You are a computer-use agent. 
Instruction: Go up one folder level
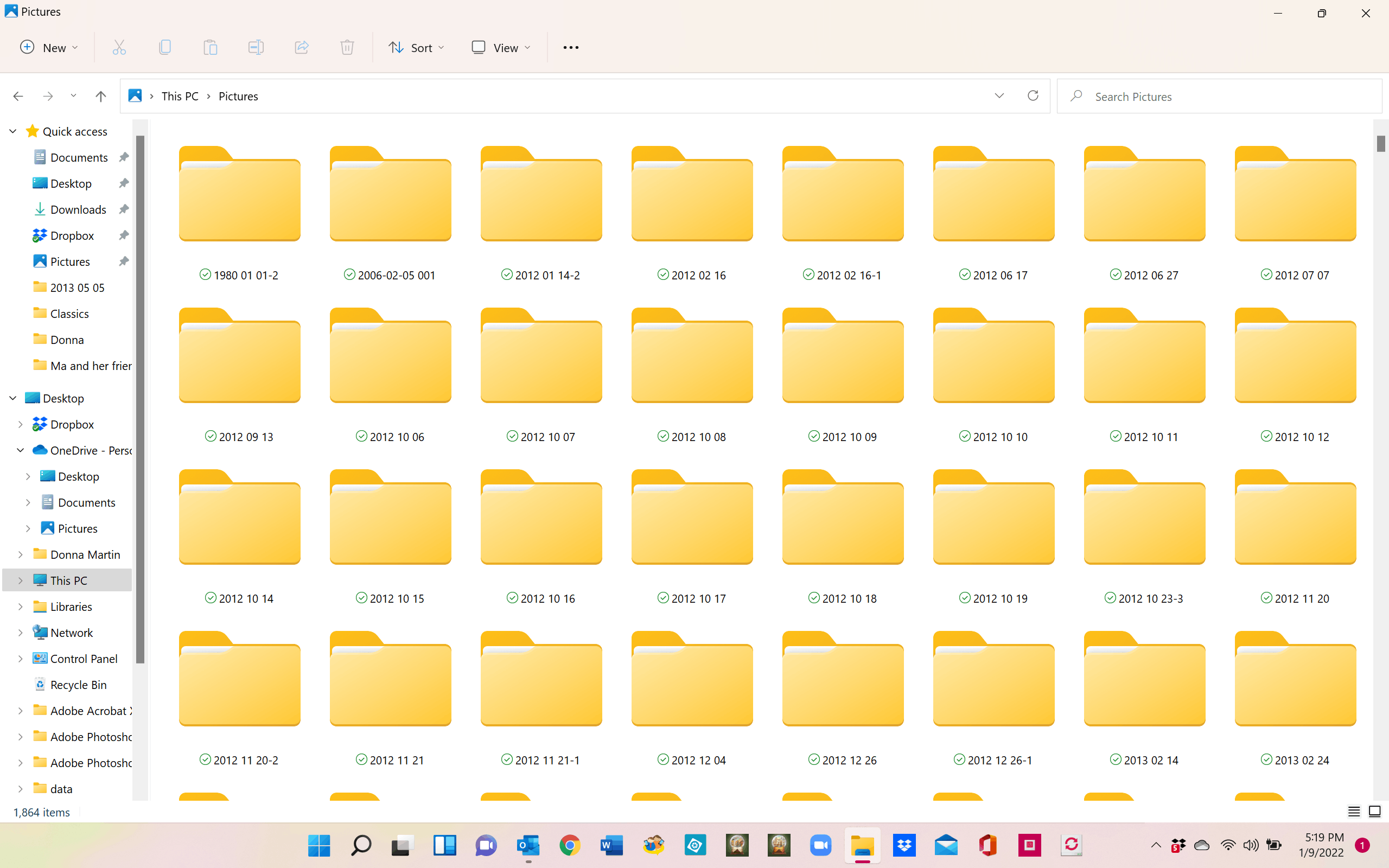click(x=100, y=96)
